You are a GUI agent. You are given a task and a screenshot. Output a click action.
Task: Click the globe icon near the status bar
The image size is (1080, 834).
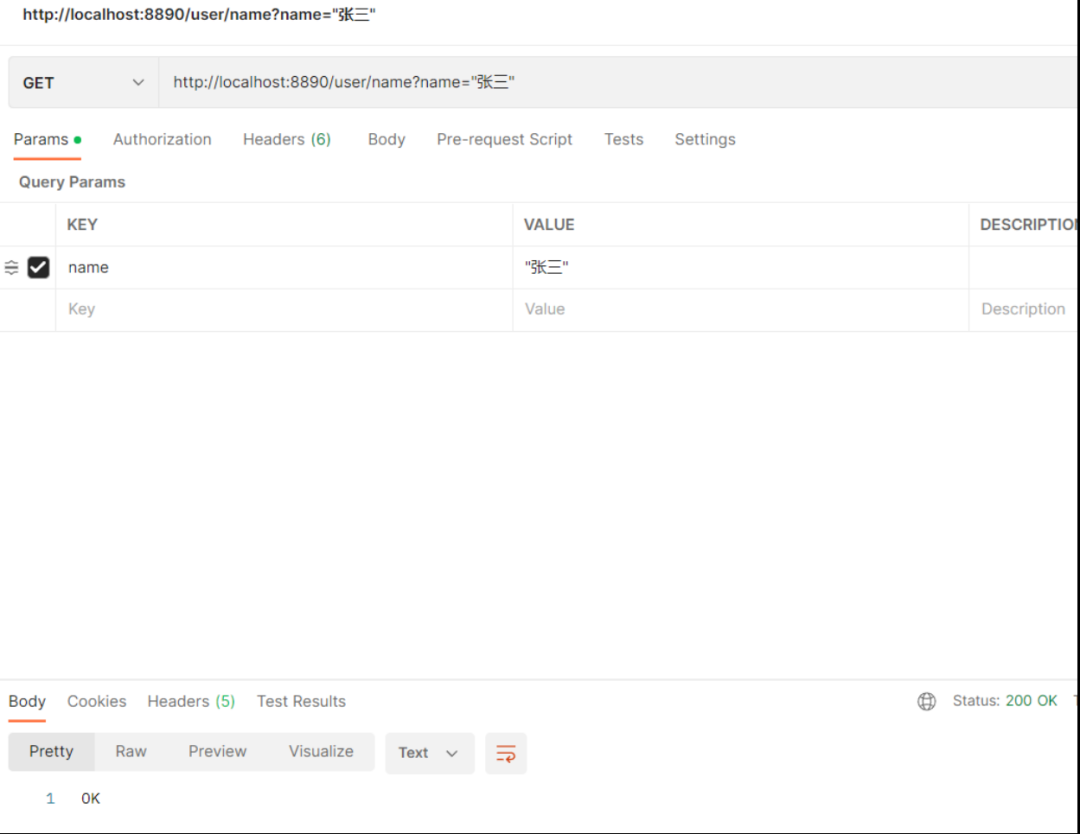pos(926,701)
